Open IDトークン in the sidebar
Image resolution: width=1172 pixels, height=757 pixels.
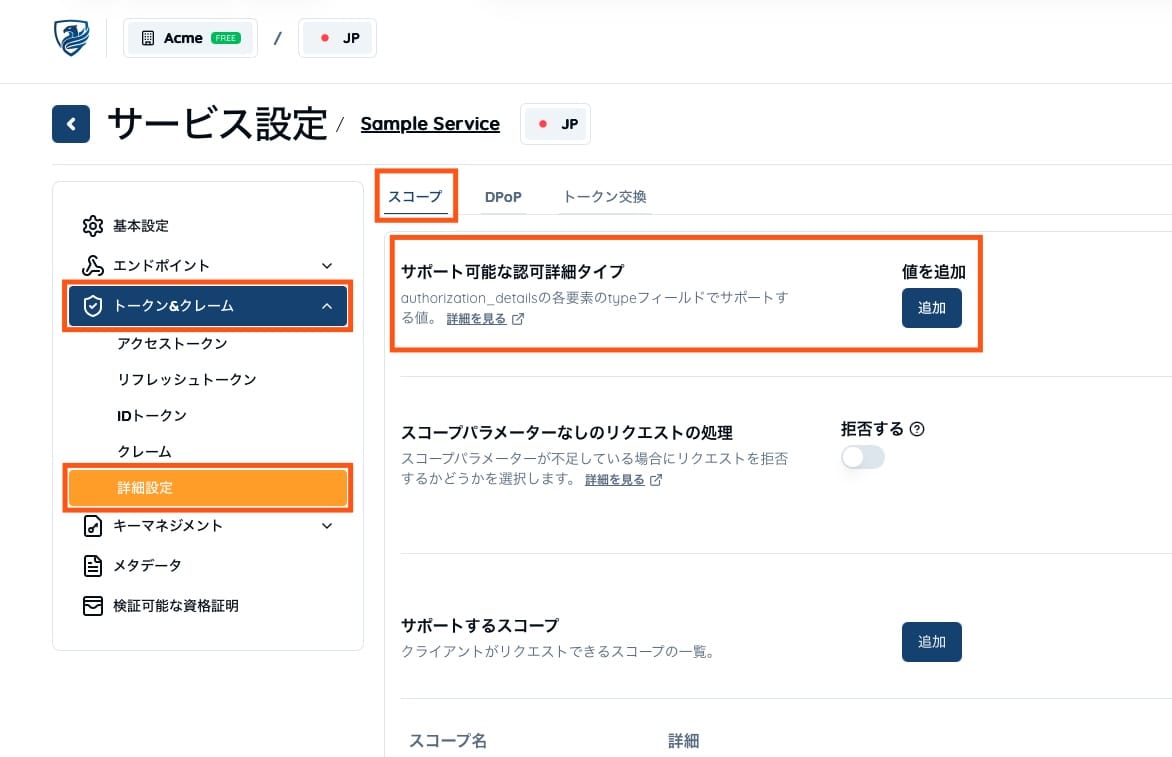152,415
